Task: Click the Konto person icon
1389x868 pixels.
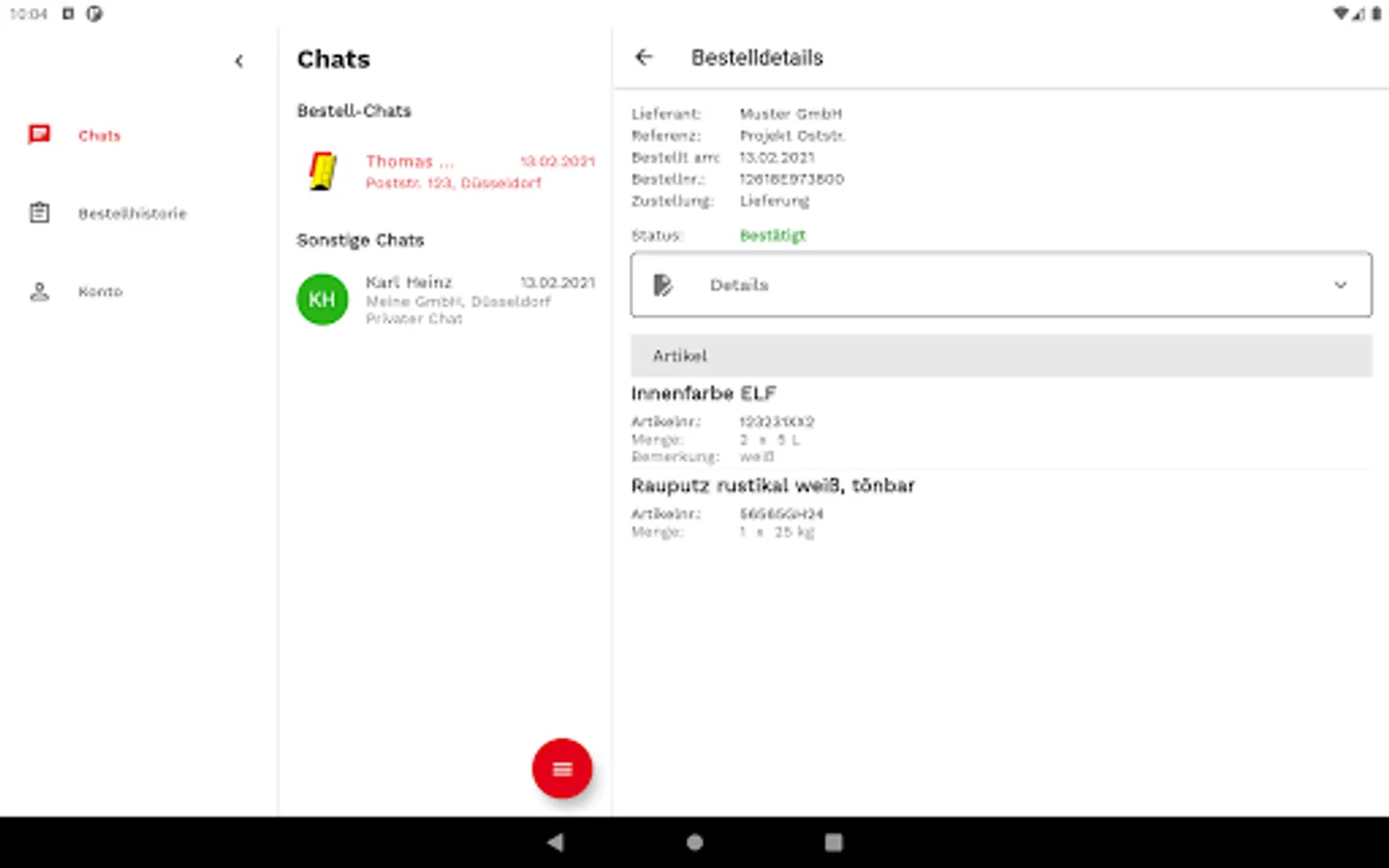Action: coord(40,291)
